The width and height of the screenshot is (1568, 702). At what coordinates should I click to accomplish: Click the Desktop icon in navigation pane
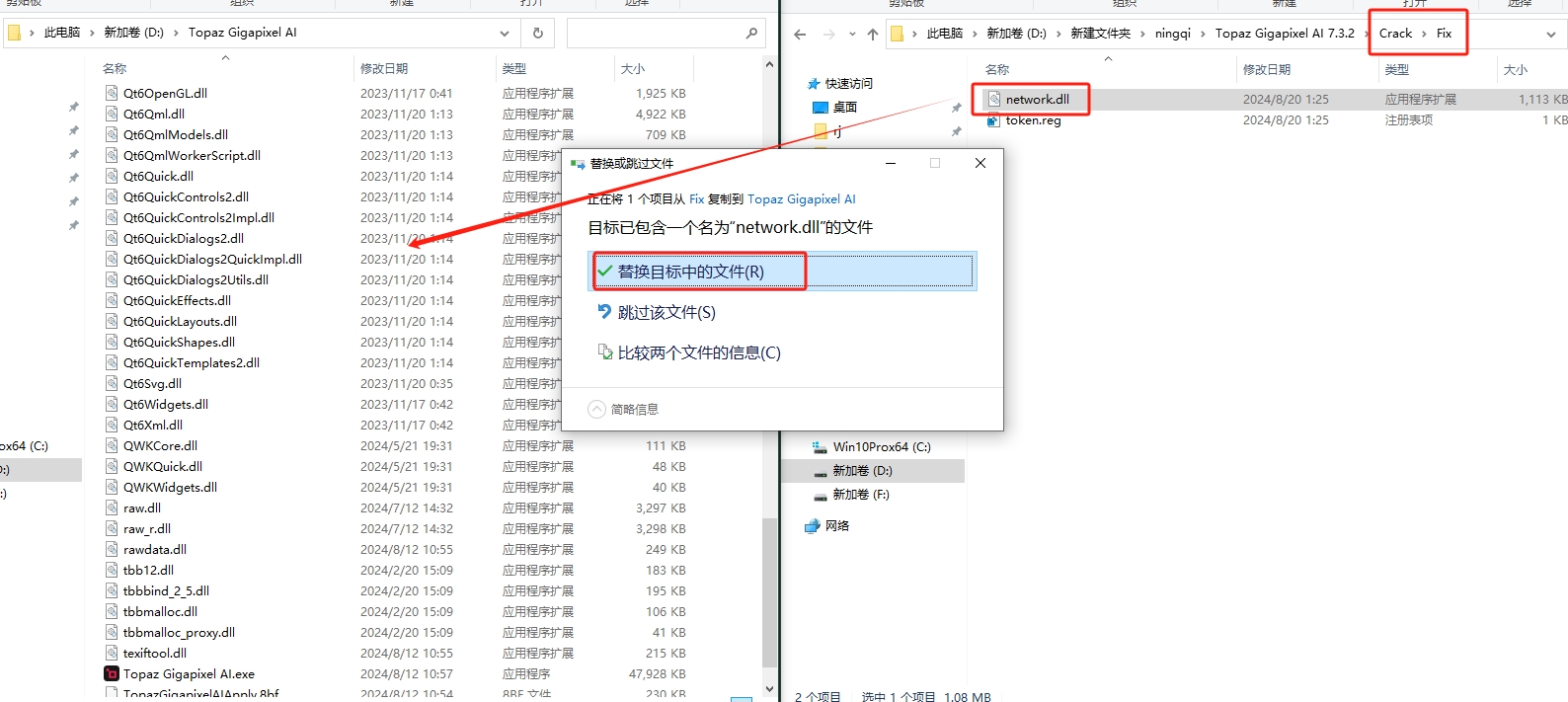[820, 108]
